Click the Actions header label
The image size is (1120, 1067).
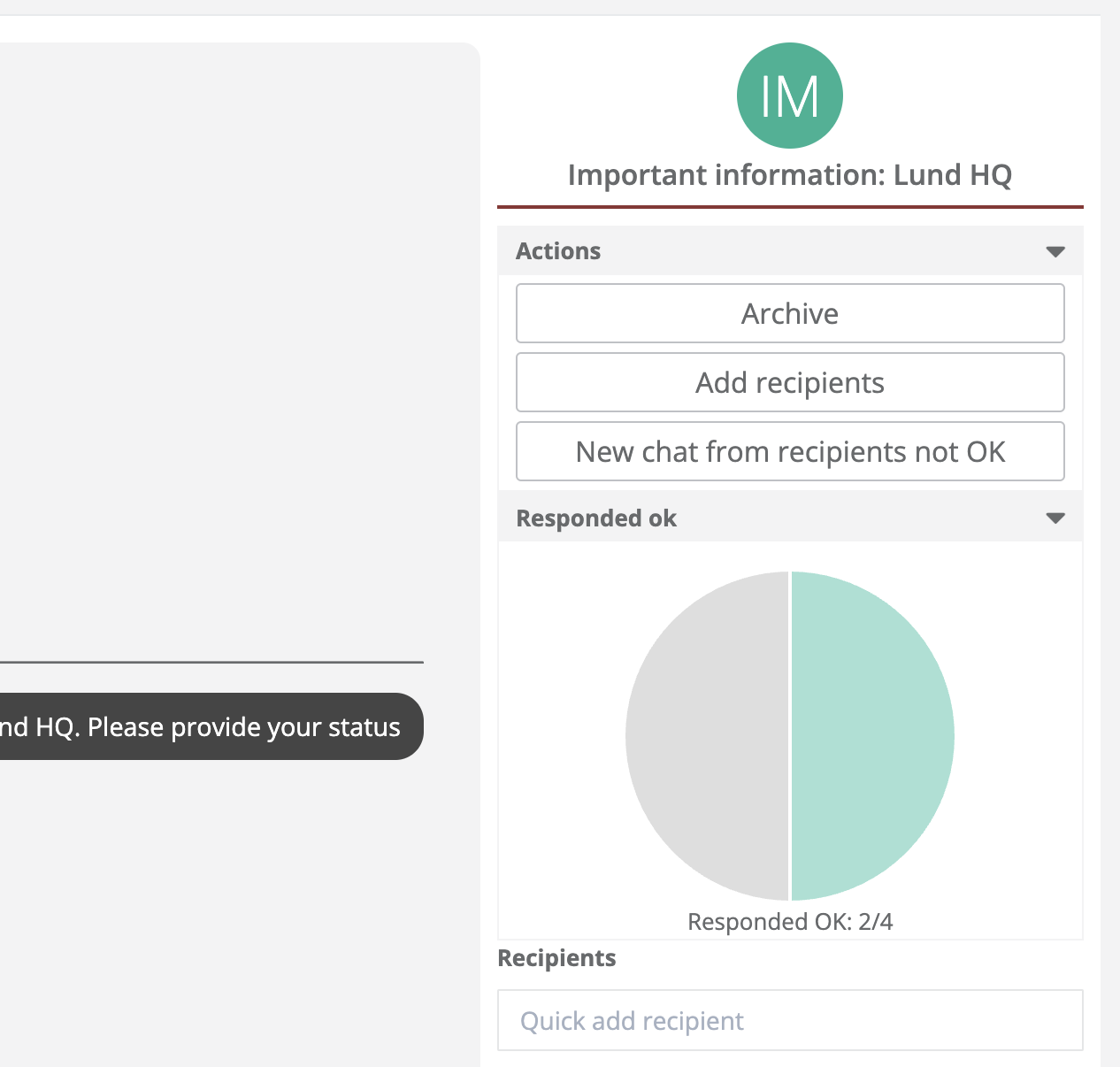[x=558, y=251]
